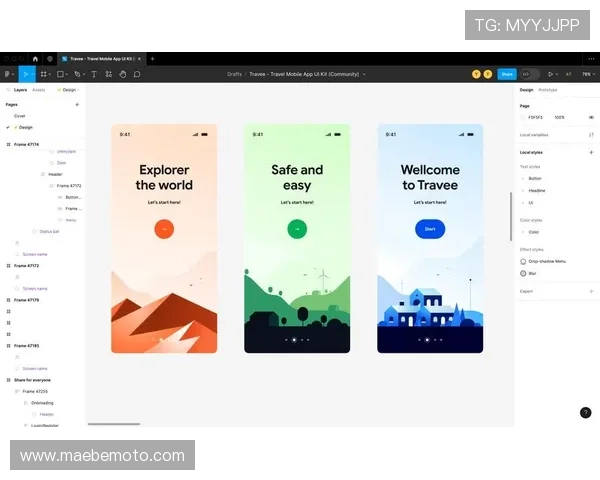The width and height of the screenshot is (600, 480).
Task: Select the Cover page in Pages list
Action: (x=20, y=116)
